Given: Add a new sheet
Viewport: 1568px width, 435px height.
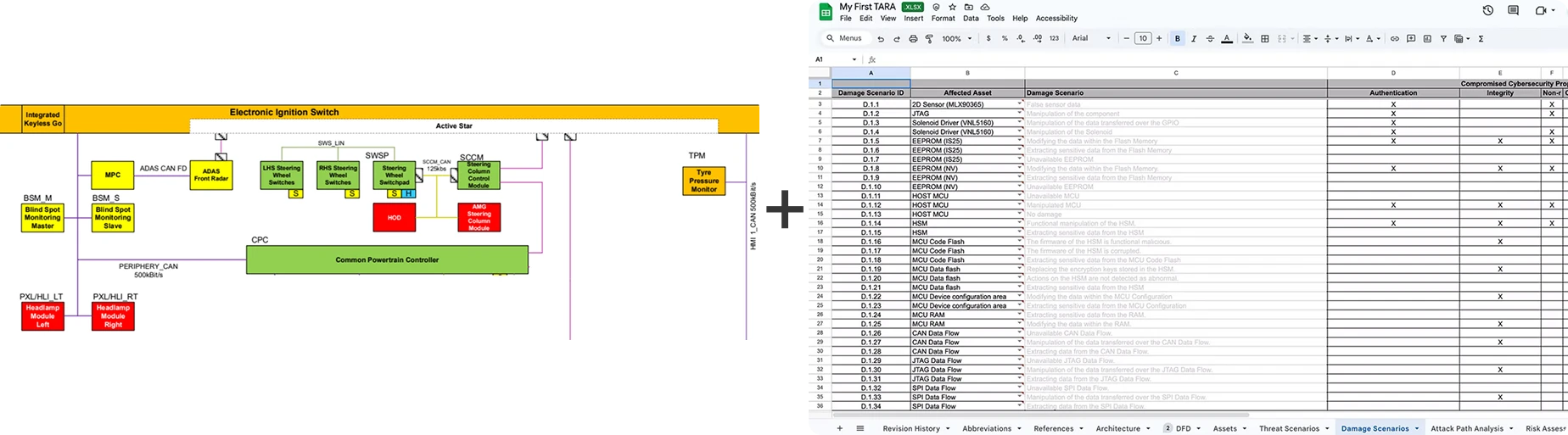Looking at the screenshot, I should [x=840, y=428].
